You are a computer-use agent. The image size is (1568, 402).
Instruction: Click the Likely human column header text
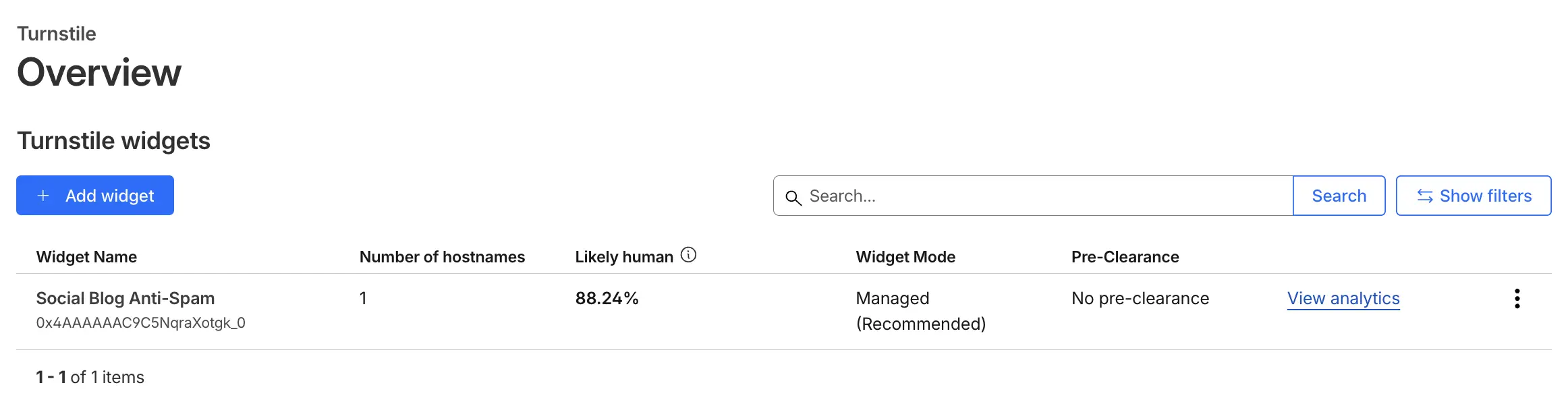click(x=624, y=257)
